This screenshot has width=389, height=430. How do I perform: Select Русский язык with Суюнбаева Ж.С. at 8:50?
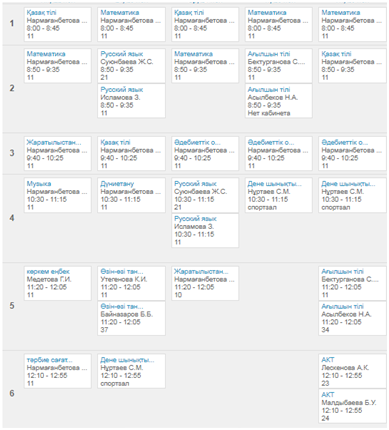[x=122, y=54]
